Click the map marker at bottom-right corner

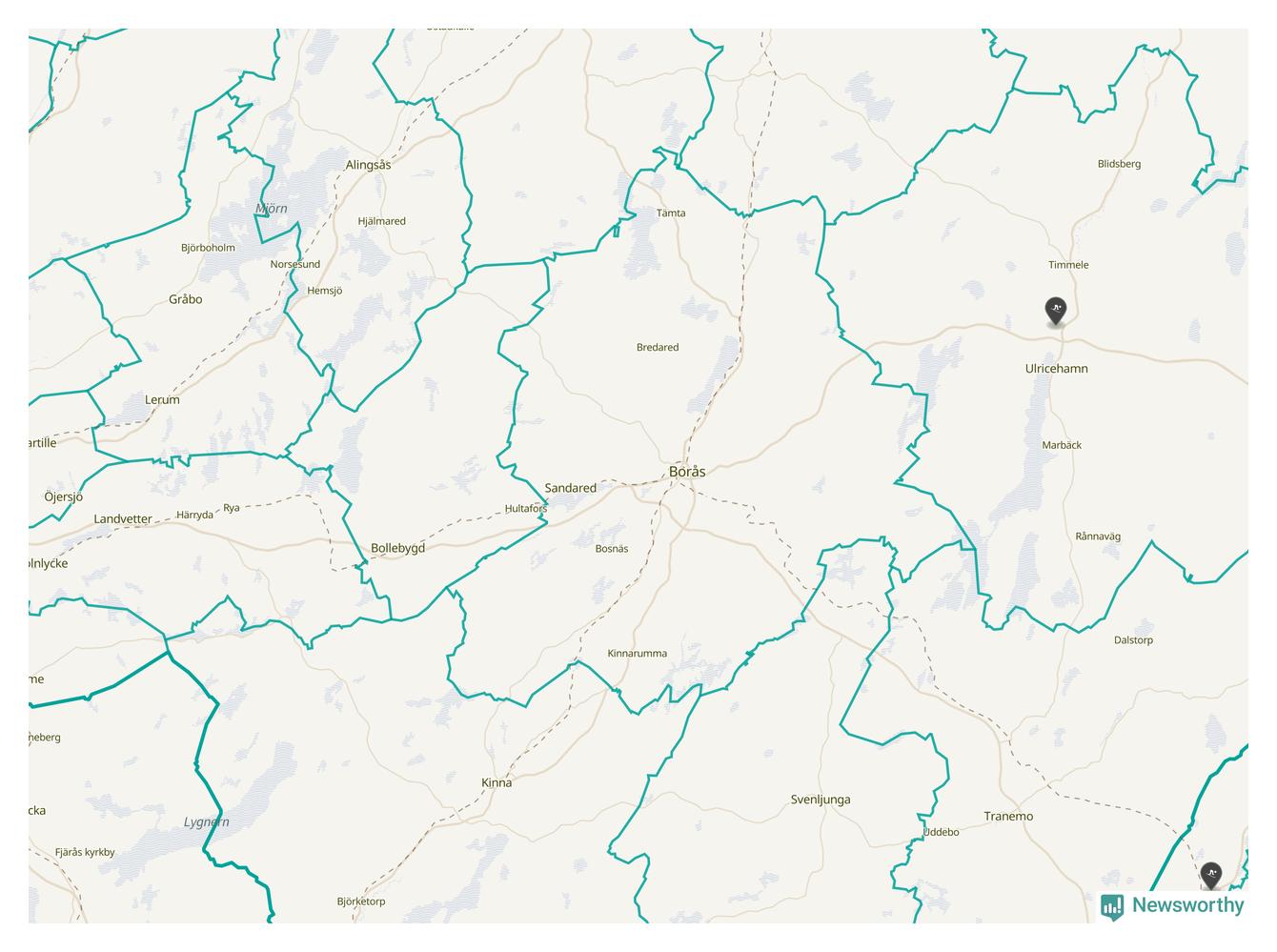pyautogui.click(x=1210, y=875)
